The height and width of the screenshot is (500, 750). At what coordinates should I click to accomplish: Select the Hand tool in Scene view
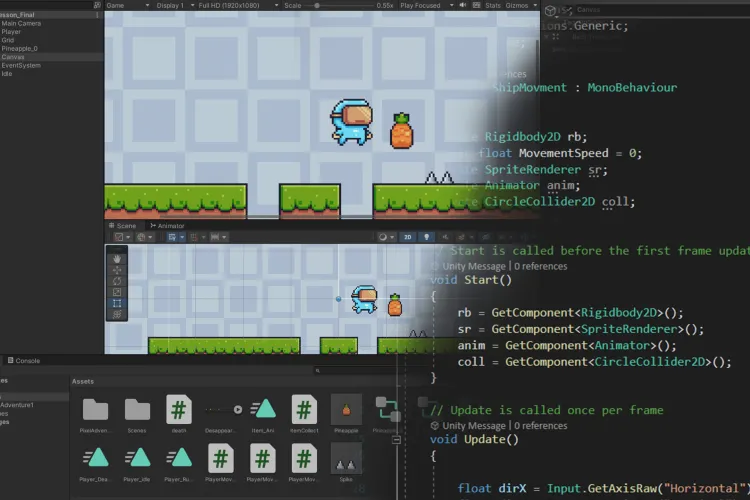pos(118,257)
